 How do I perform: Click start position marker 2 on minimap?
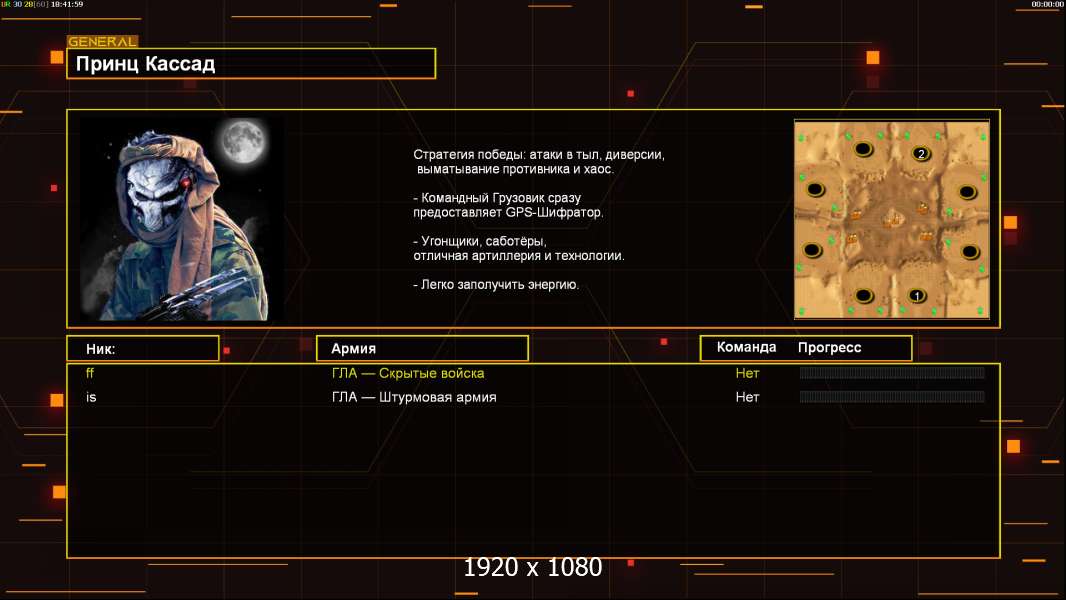[921, 154]
